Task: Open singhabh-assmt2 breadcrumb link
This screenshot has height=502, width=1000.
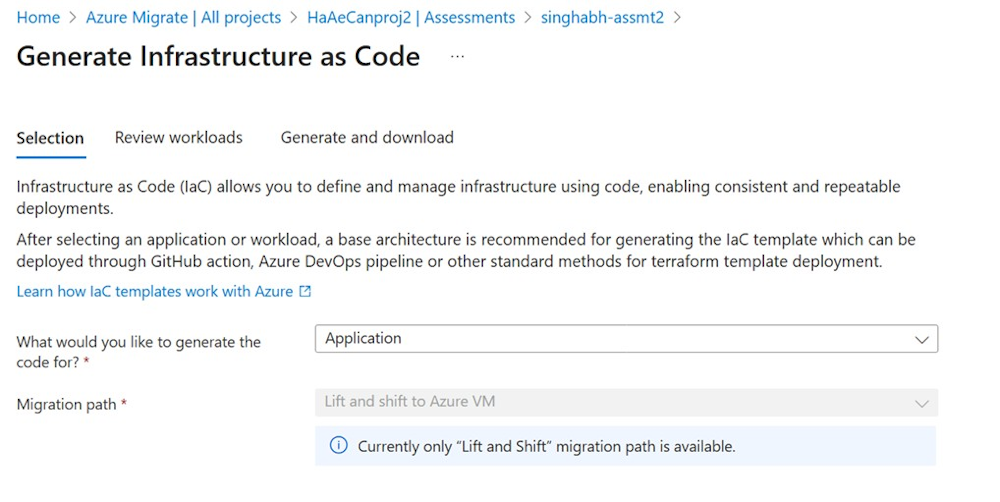Action: [x=602, y=18]
